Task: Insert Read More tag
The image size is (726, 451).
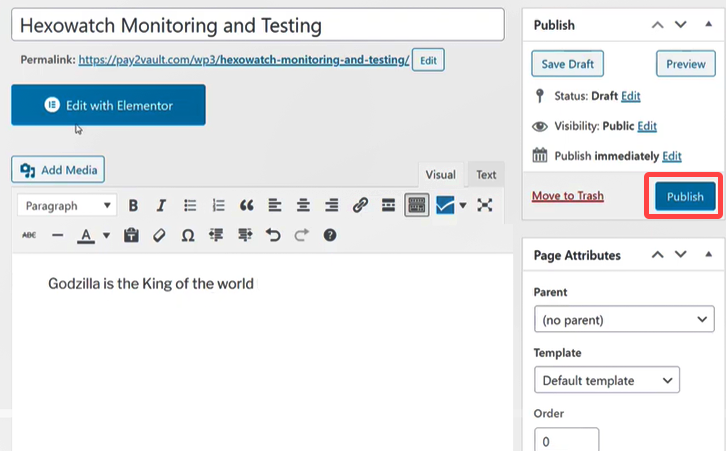Action: [388, 205]
